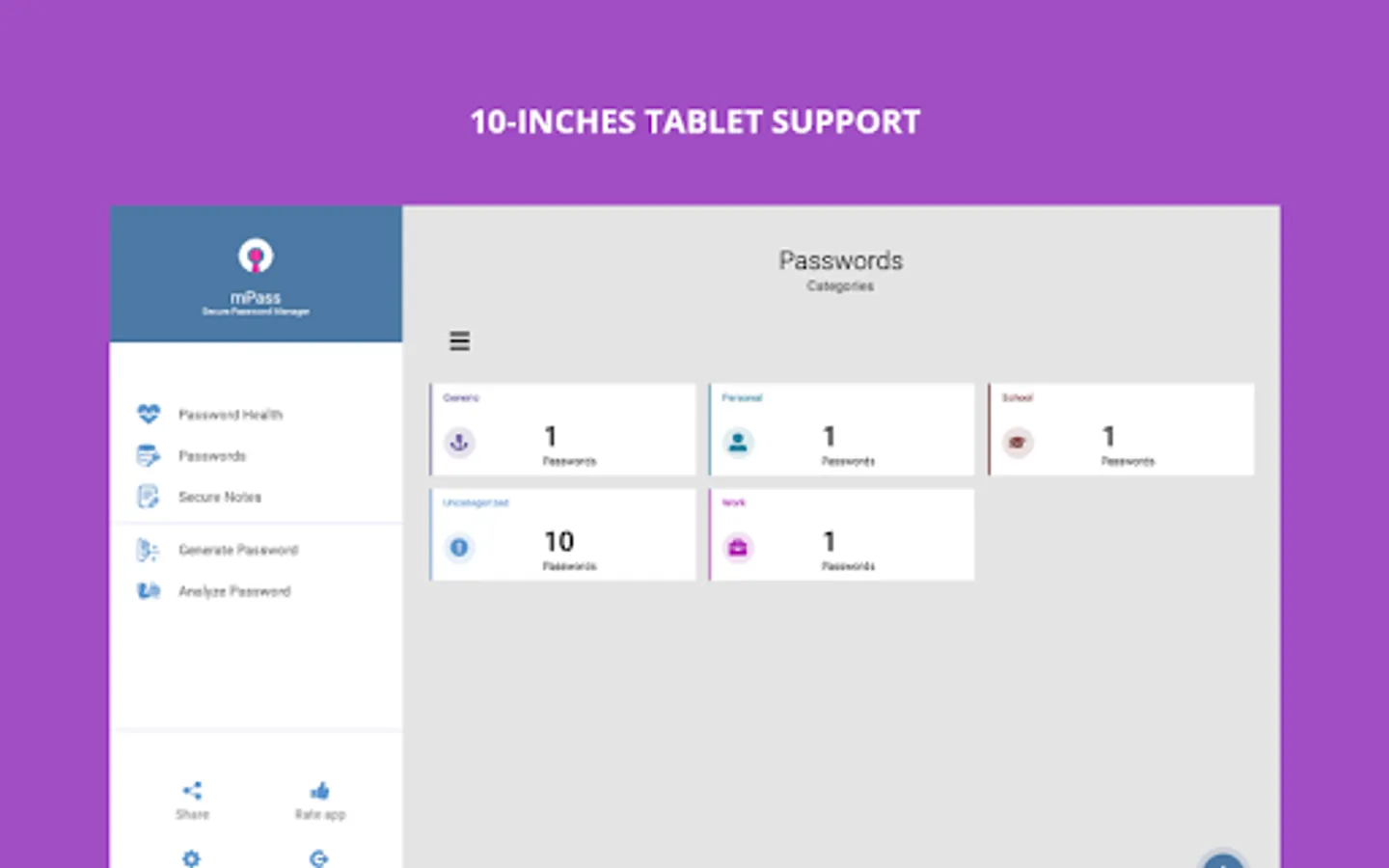Select the School category icon
Screen dimensions: 1389x868
(1017, 443)
